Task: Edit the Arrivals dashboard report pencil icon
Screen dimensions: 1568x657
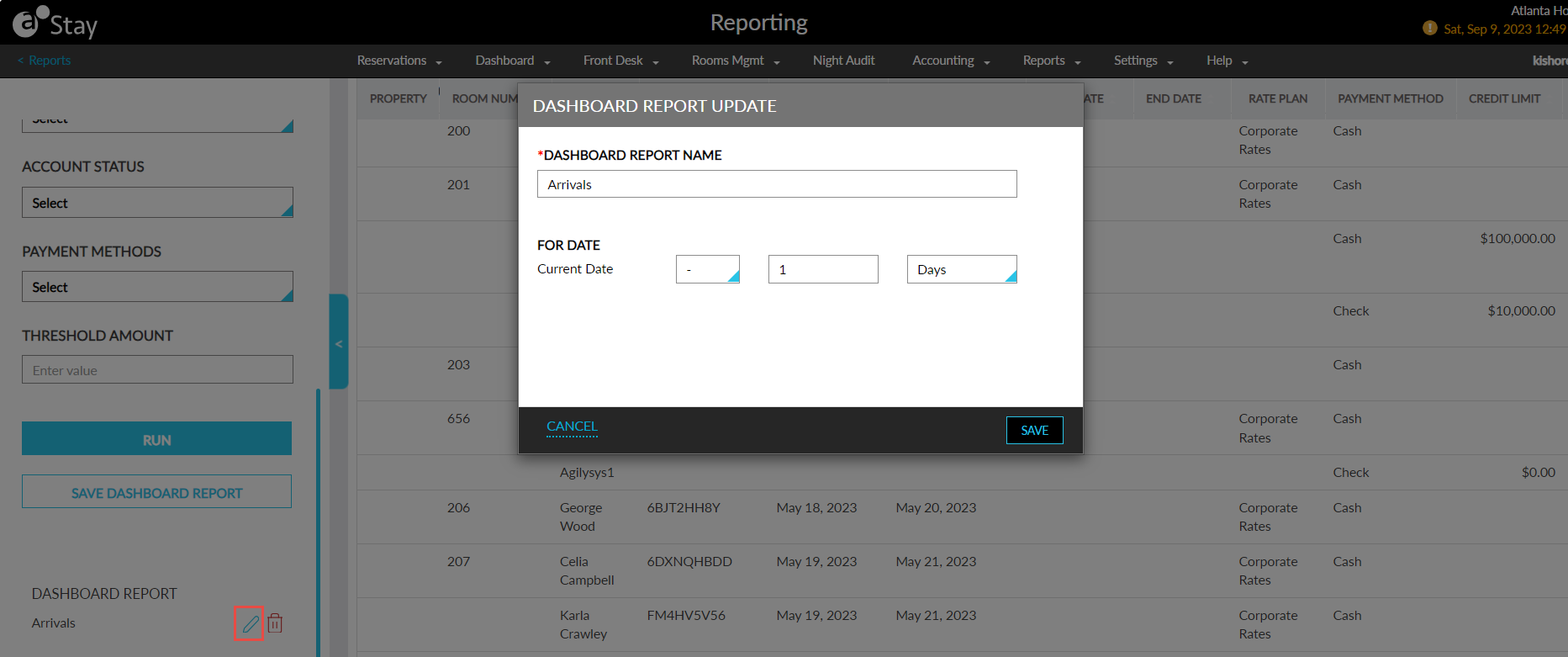Action: pyautogui.click(x=250, y=623)
